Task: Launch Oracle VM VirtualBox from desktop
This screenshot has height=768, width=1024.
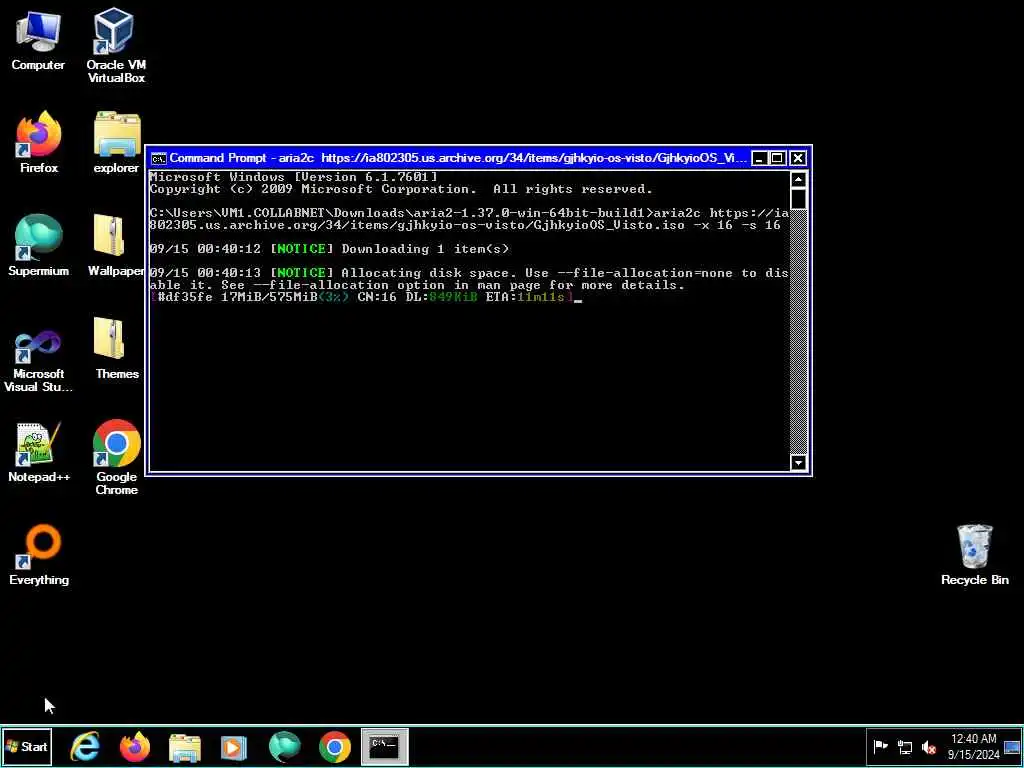Action: [x=116, y=45]
